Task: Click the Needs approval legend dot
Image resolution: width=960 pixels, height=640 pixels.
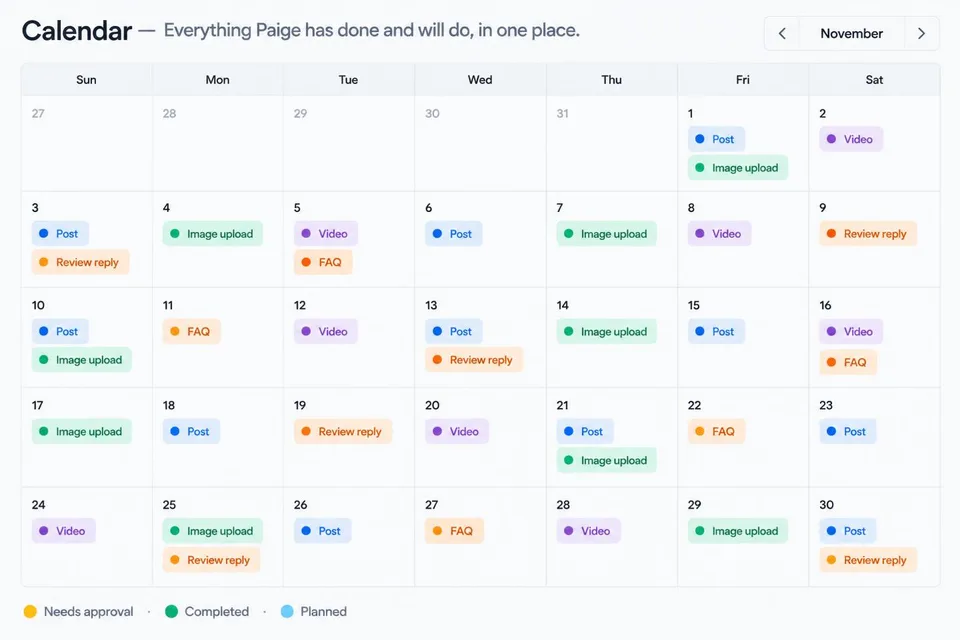Action: click(x=30, y=611)
